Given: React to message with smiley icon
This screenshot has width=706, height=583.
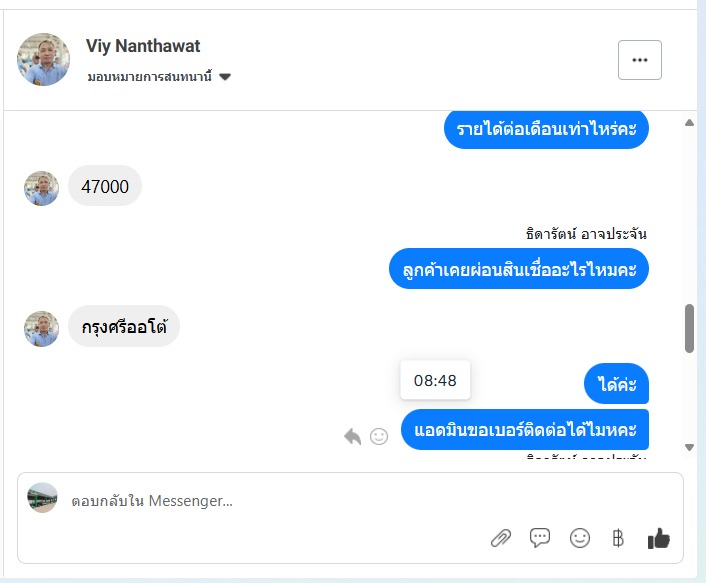Looking at the screenshot, I should point(379,436).
